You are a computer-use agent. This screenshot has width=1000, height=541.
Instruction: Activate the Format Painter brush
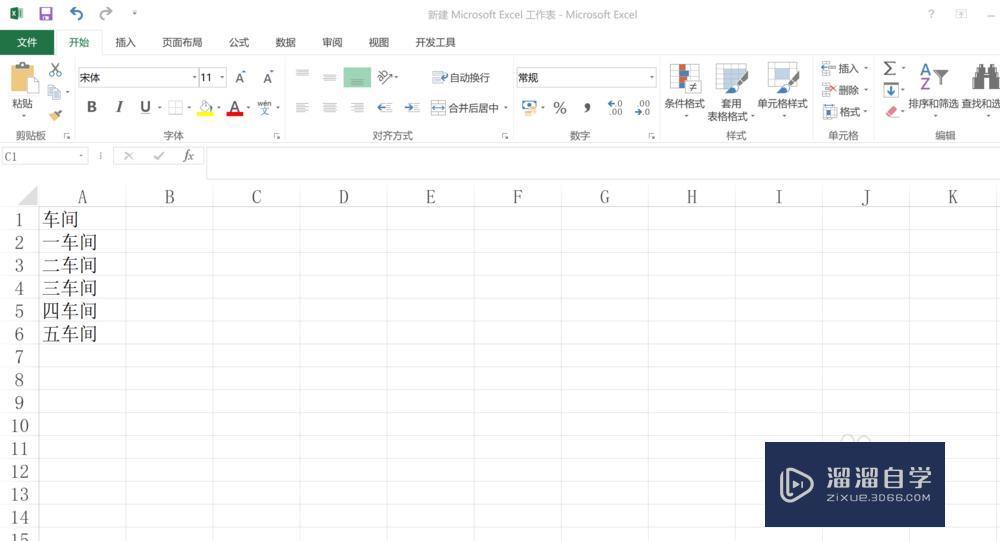click(x=55, y=115)
